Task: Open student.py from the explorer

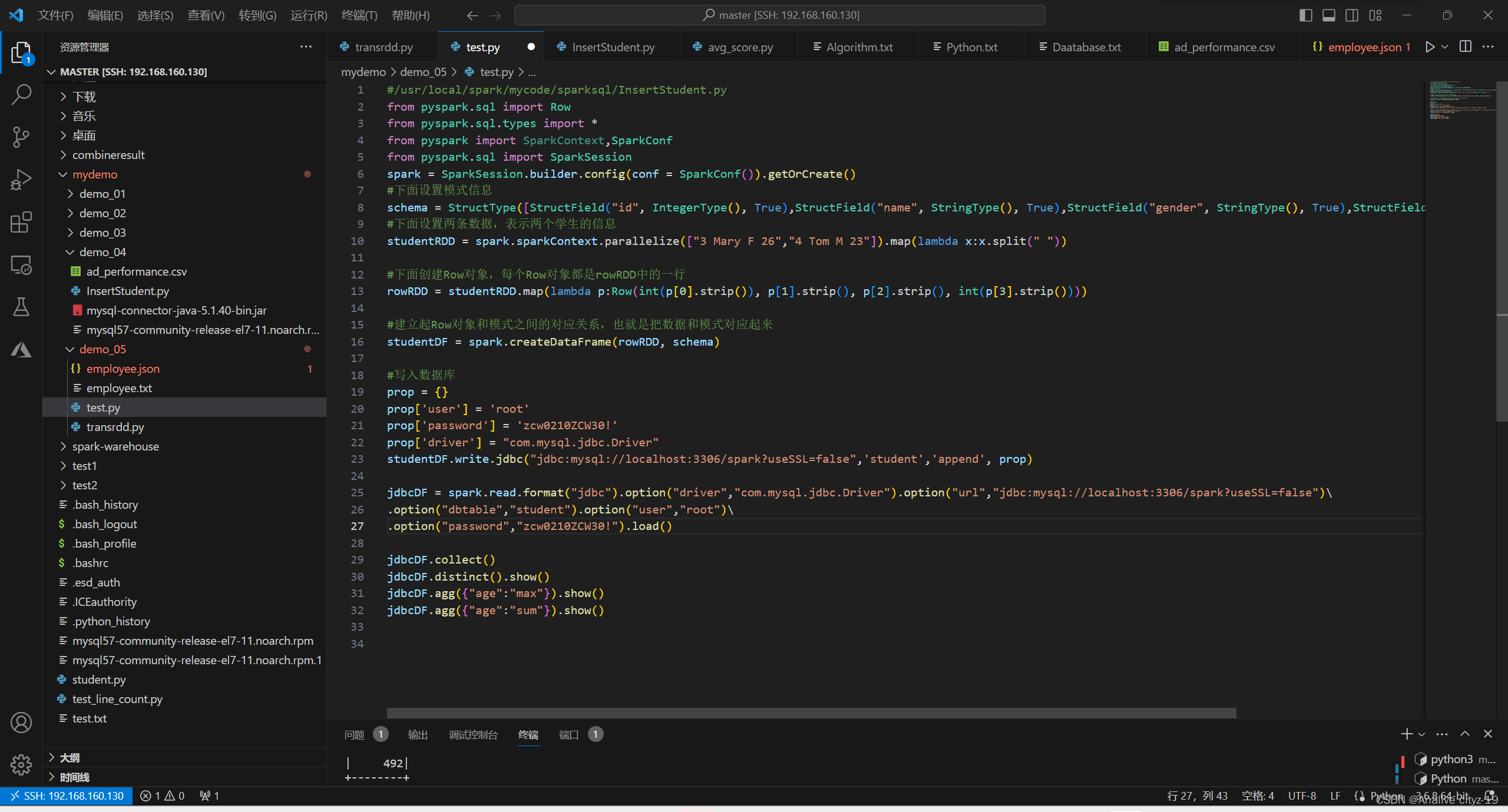Action: (184, 680)
